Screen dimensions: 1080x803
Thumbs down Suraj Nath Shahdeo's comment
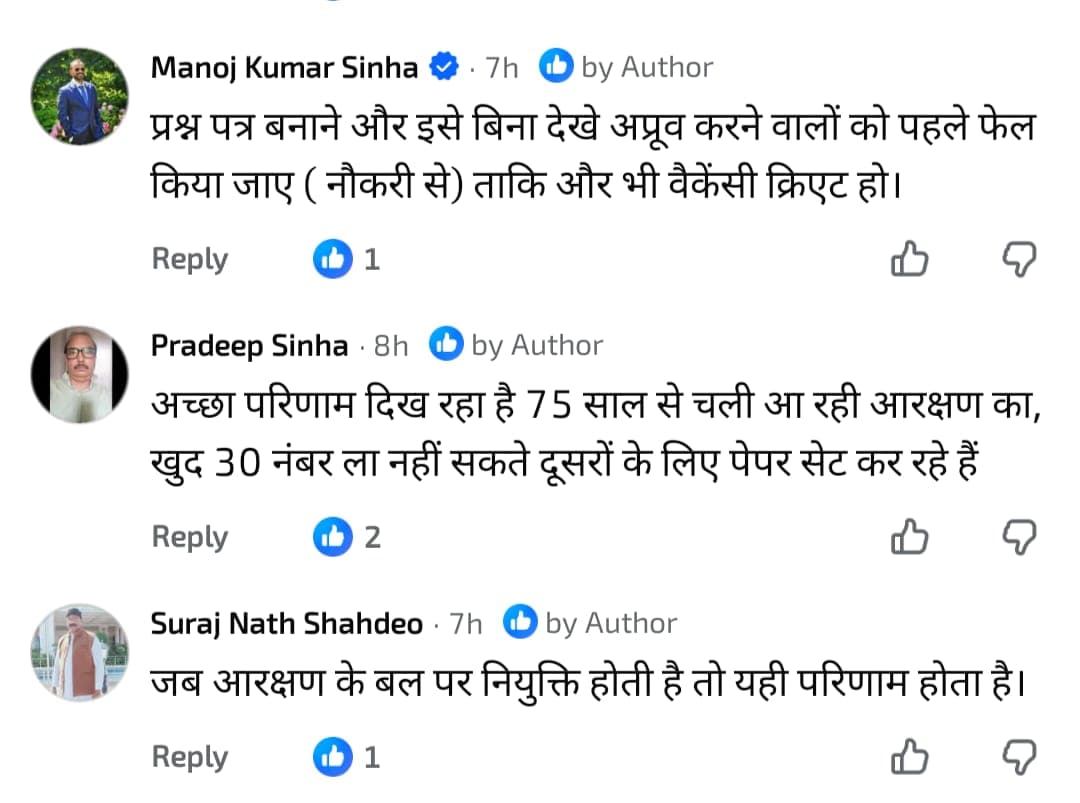1019,757
